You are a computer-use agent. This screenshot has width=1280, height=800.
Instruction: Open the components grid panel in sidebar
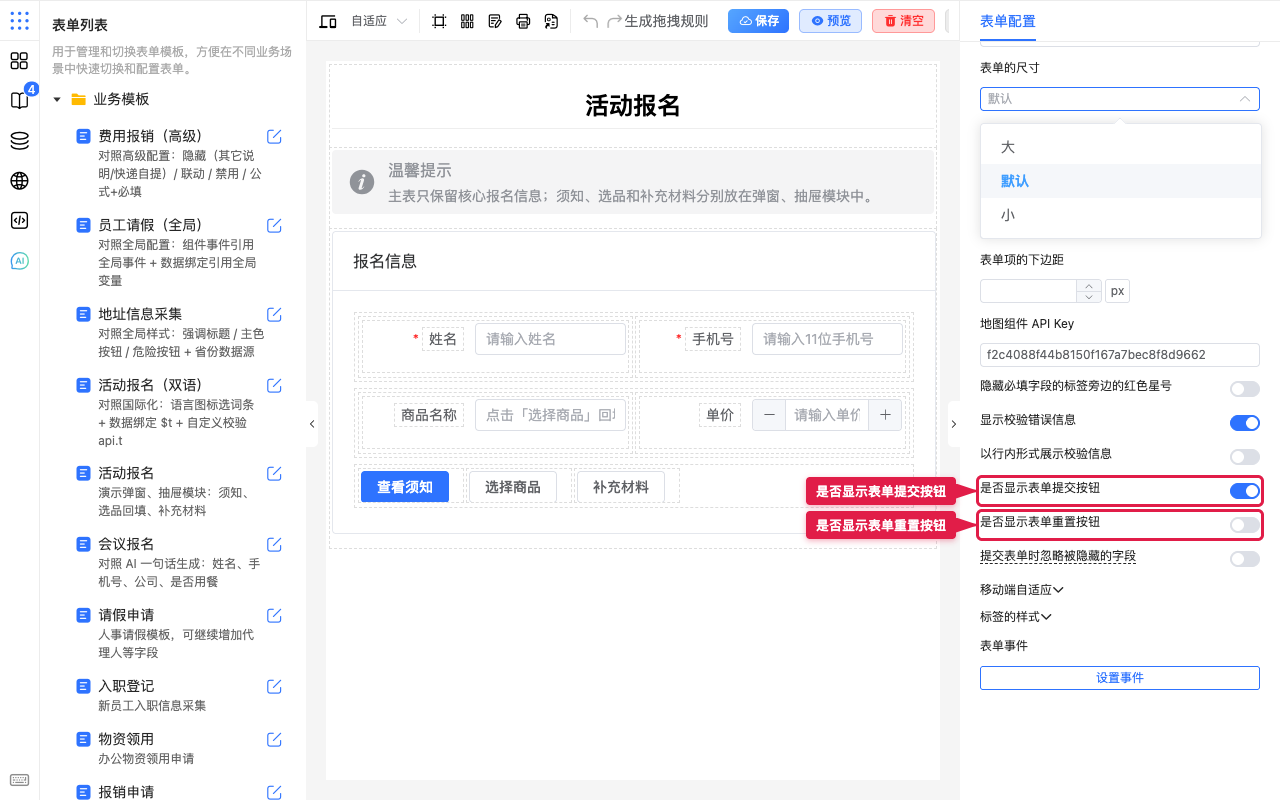19,61
